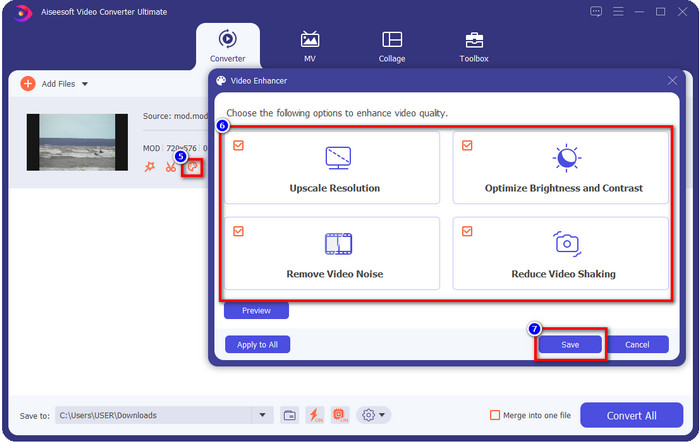Click the Save to path field
The image size is (700, 443).
[153, 415]
